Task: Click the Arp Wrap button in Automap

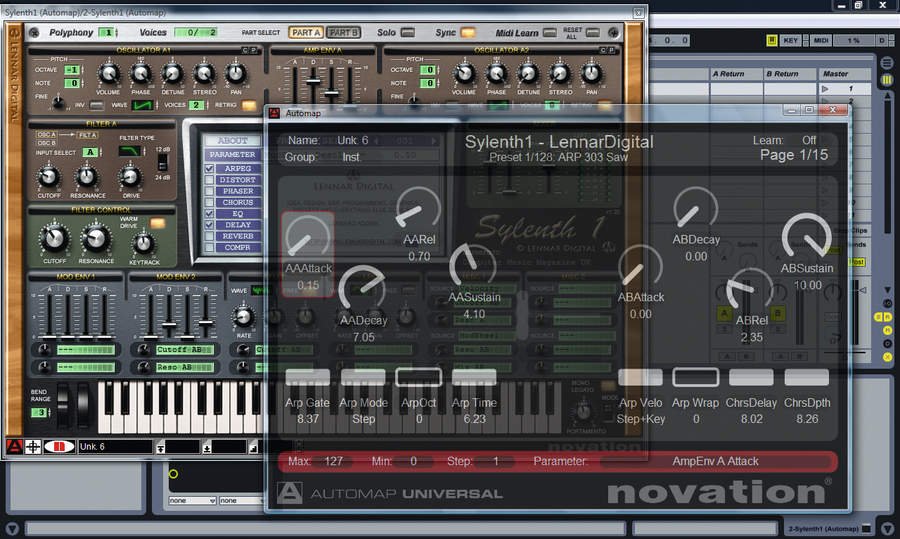Action: click(x=696, y=377)
